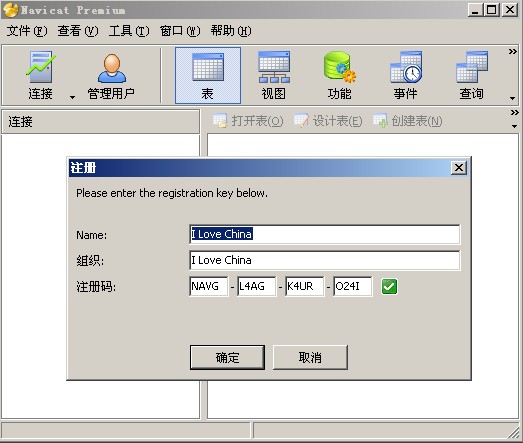Click the 连接 panel header
The image size is (523, 443).
[x=100, y=122]
